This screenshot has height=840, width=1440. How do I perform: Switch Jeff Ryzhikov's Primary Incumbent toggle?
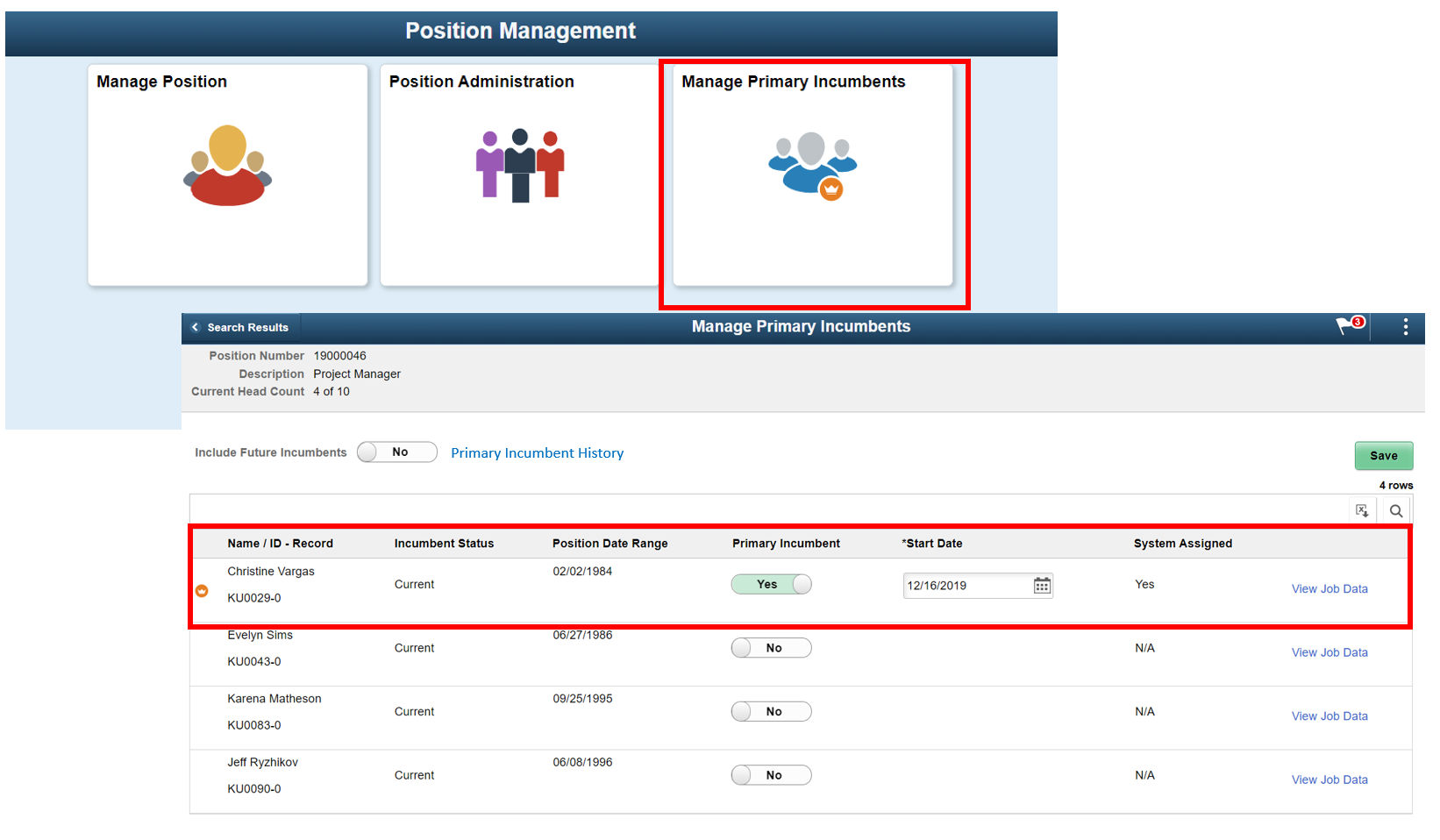771,775
